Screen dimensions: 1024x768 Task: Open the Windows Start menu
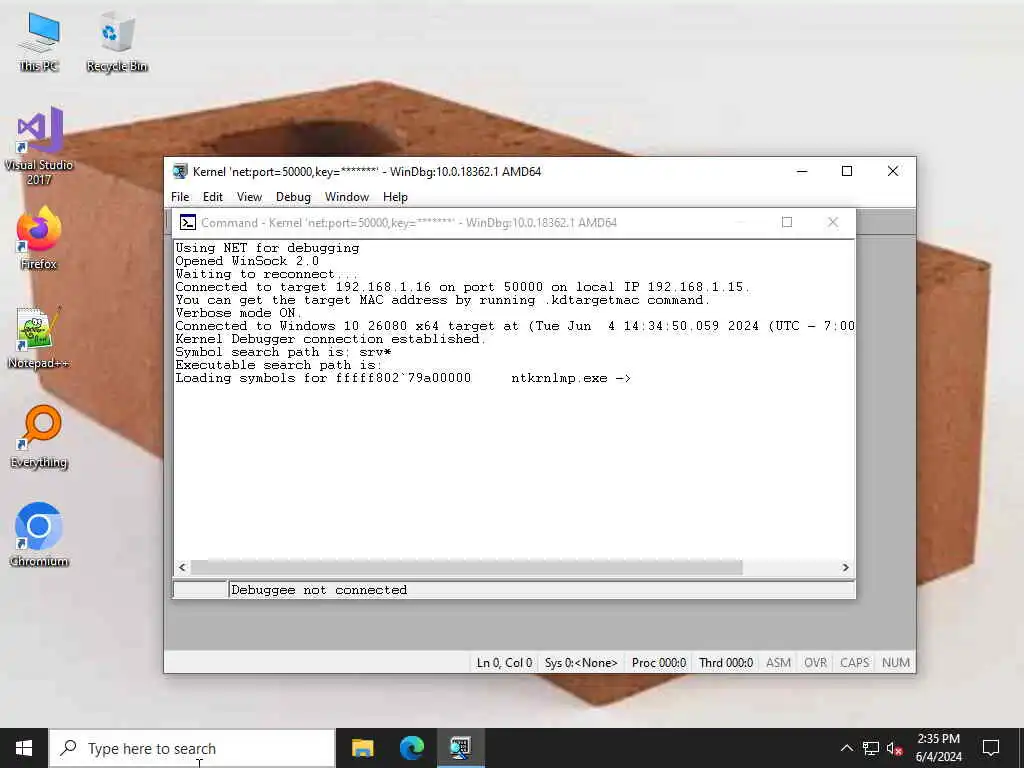click(24, 748)
